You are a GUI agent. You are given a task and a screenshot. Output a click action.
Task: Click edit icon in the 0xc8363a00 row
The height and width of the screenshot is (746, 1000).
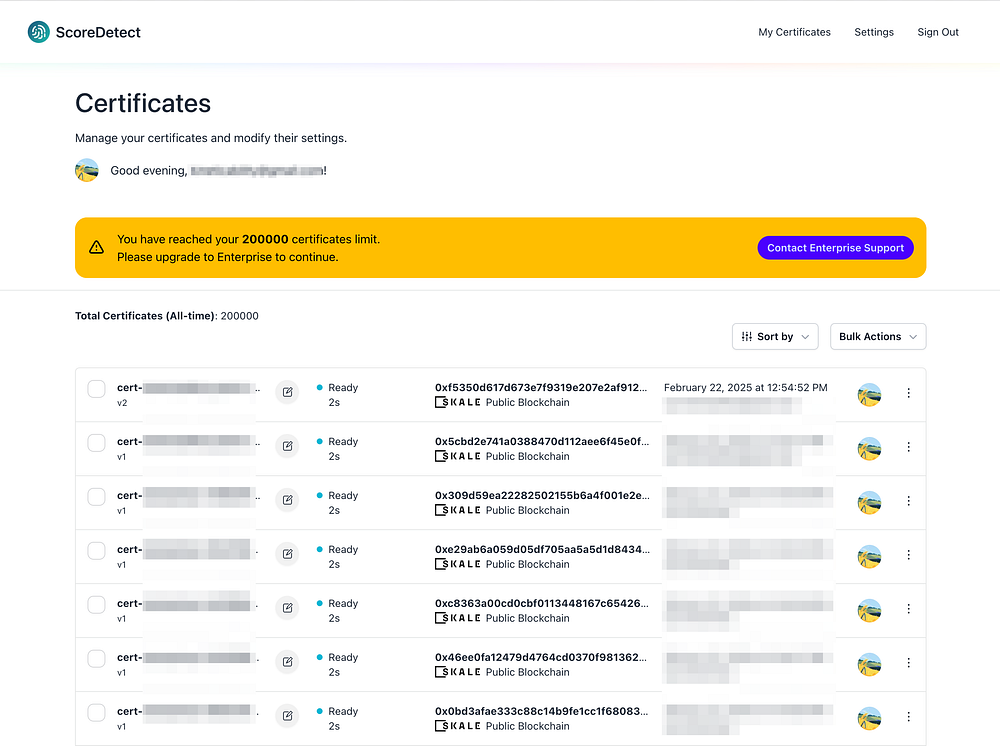click(288, 609)
